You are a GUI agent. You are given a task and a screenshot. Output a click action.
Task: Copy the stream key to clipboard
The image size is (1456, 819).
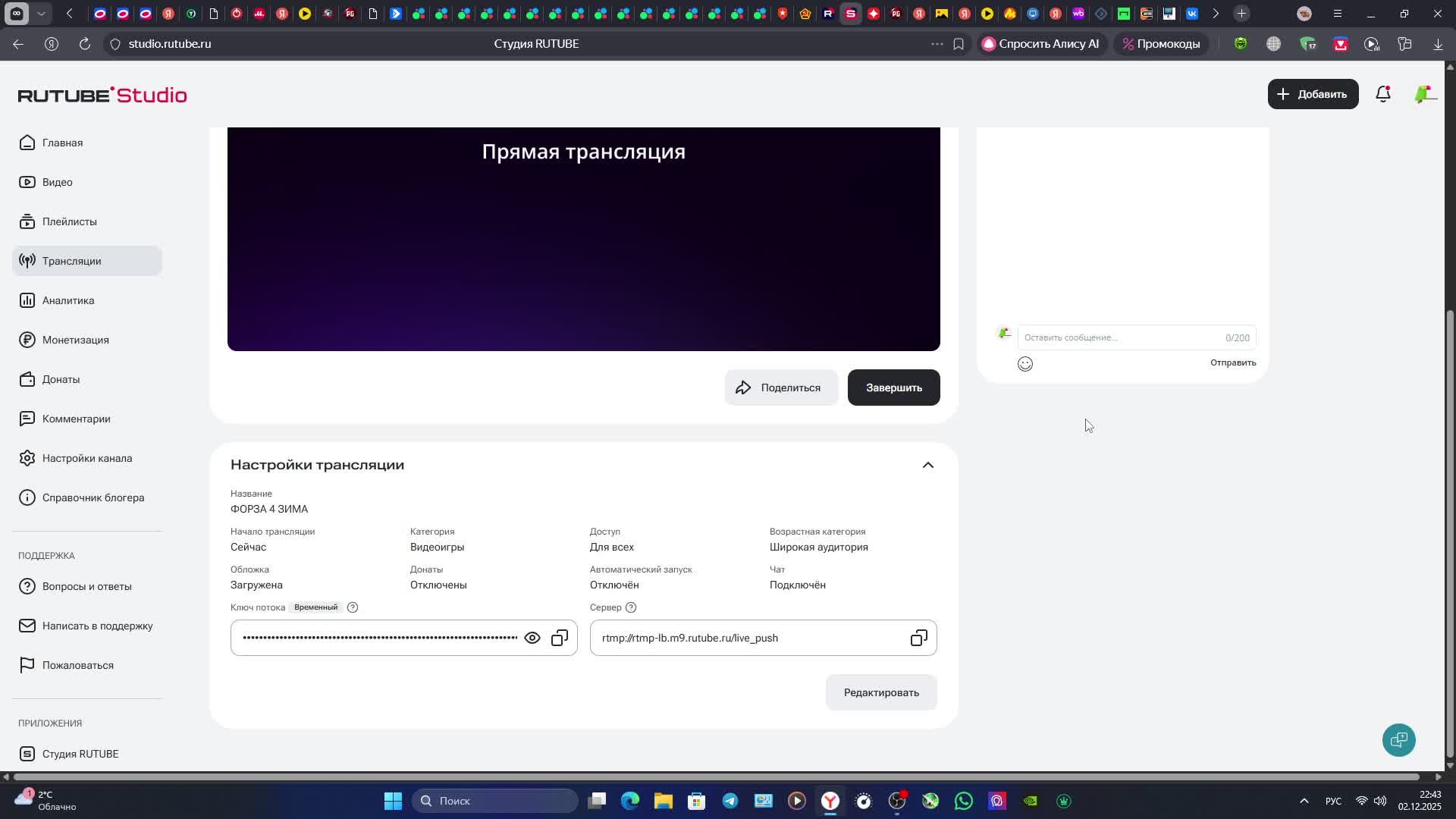(x=560, y=638)
